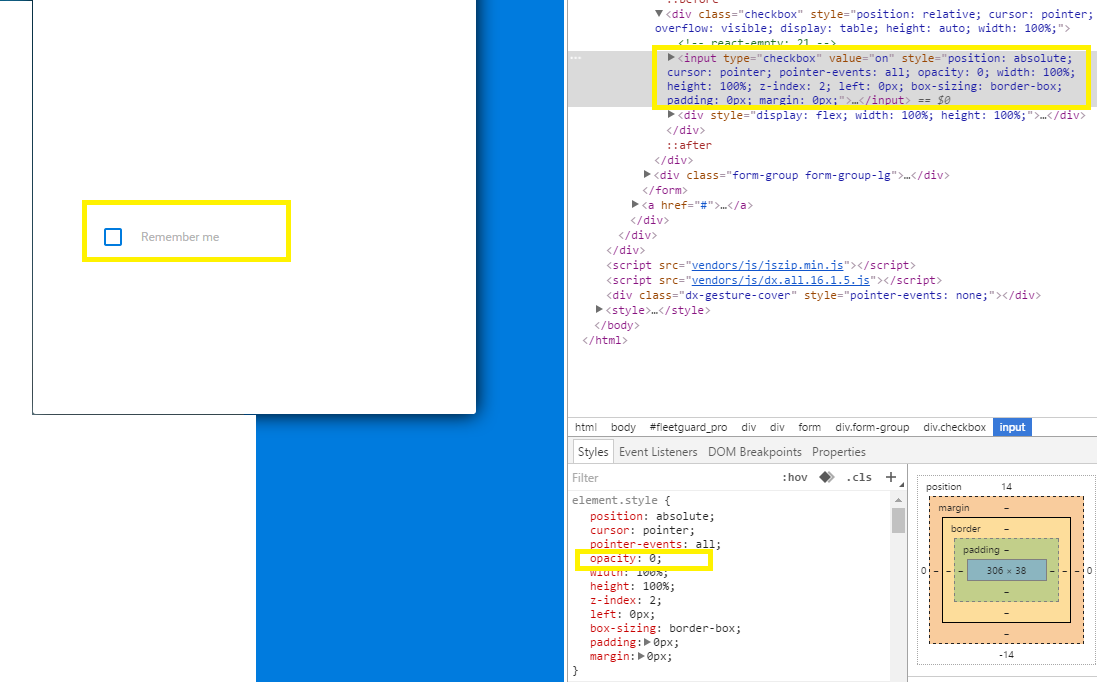This screenshot has height=682, width=1097.
Task: Switch to the Properties tab
Action: (839, 452)
